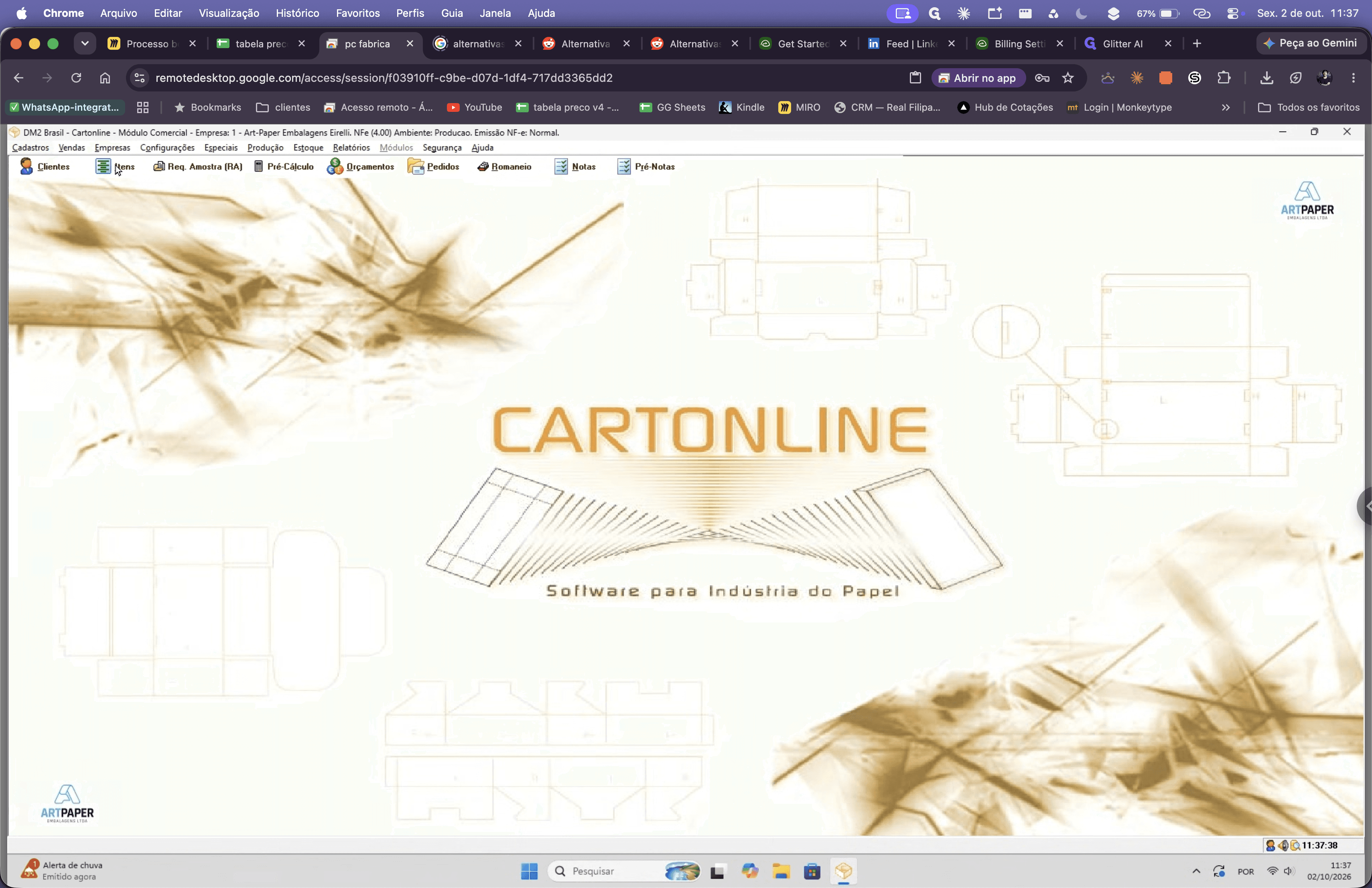This screenshot has height=888, width=1372.
Task: Open the Produção menu
Action: point(265,148)
